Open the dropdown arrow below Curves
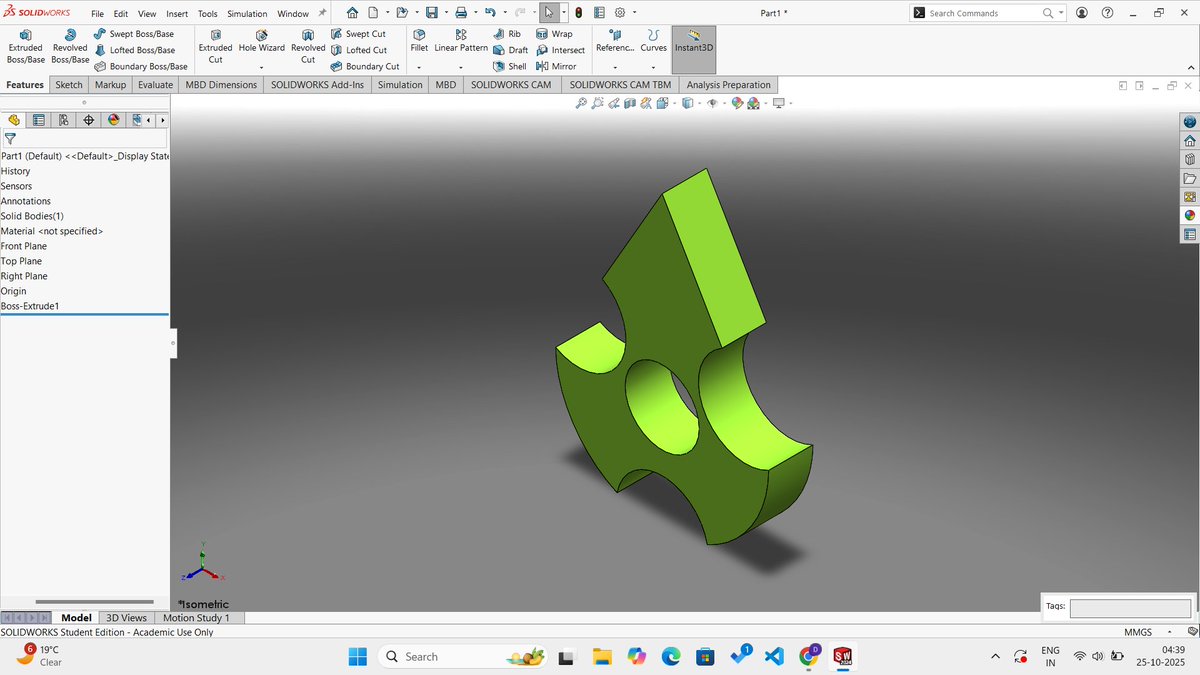The image size is (1200, 675). click(x=653, y=67)
